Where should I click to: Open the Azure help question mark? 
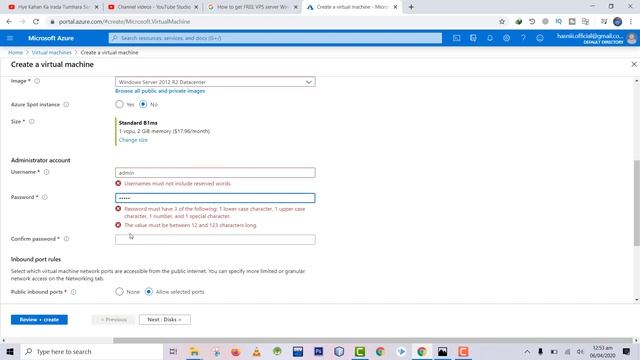coord(523,38)
